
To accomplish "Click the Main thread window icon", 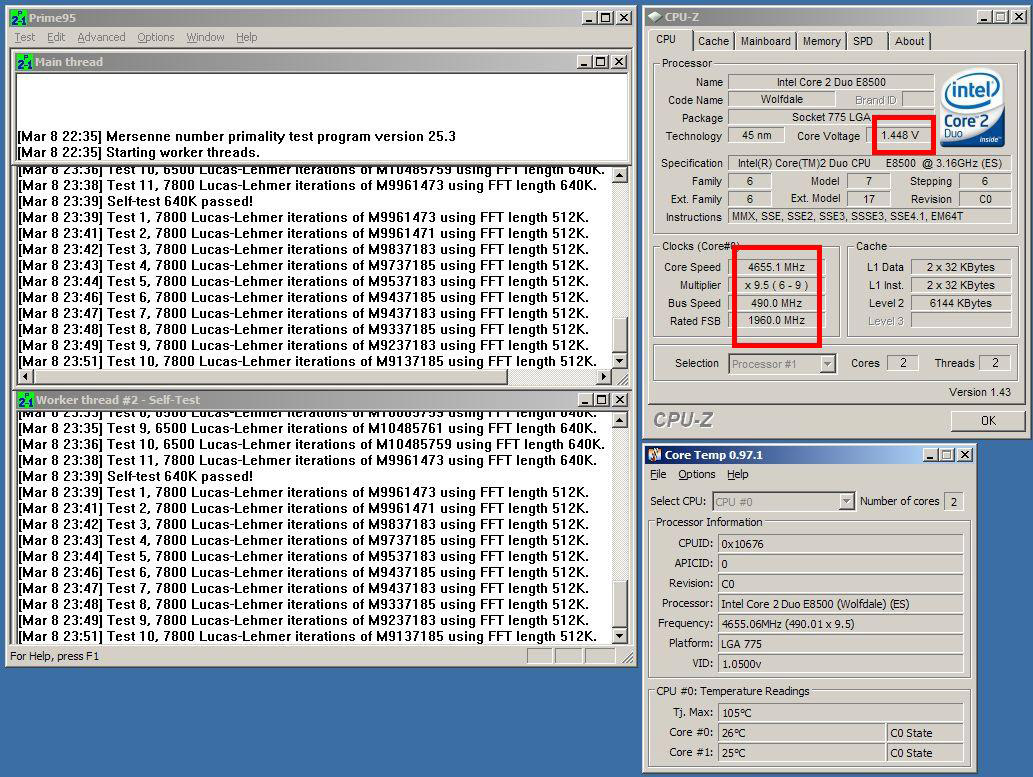I will click(25, 62).
